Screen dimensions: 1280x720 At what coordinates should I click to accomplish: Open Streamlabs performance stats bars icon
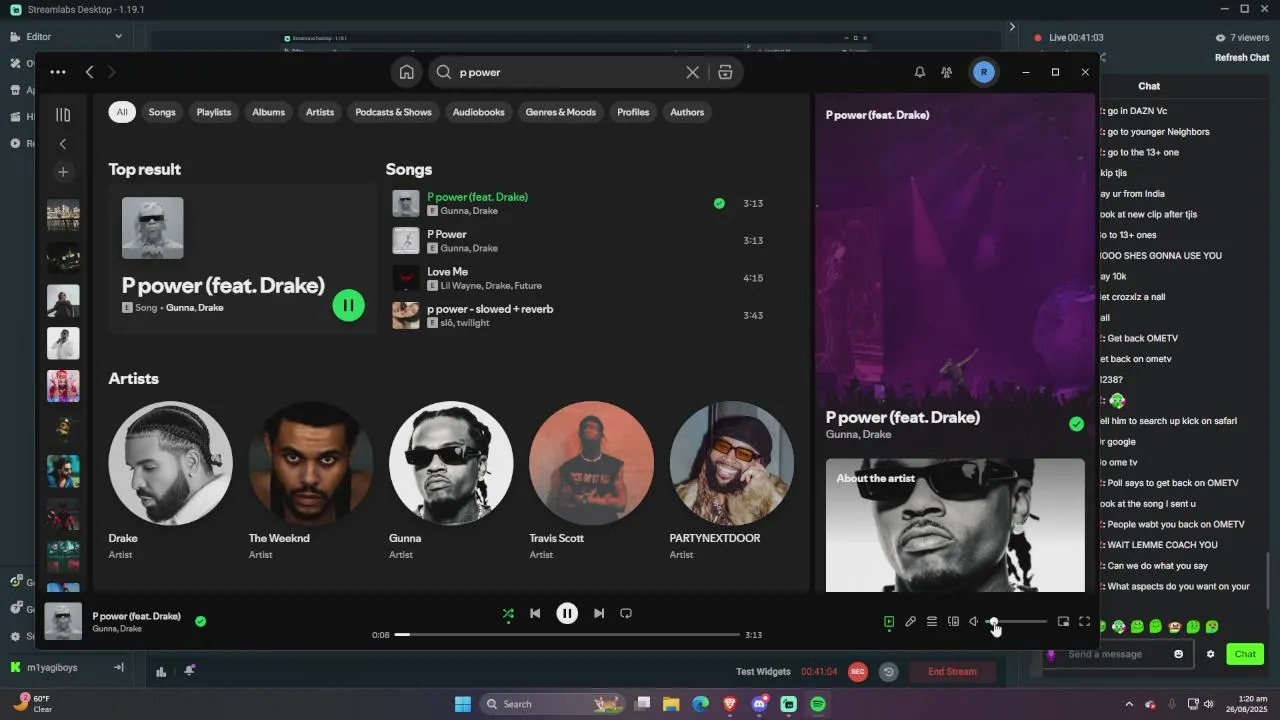[x=161, y=671]
